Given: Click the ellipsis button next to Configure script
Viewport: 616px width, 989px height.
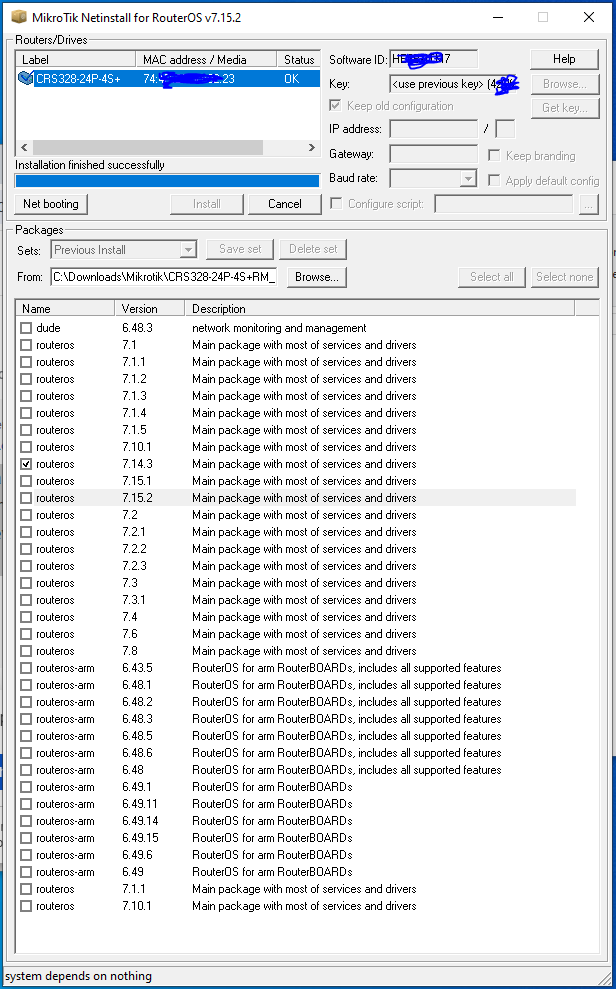Looking at the screenshot, I should click(x=588, y=204).
